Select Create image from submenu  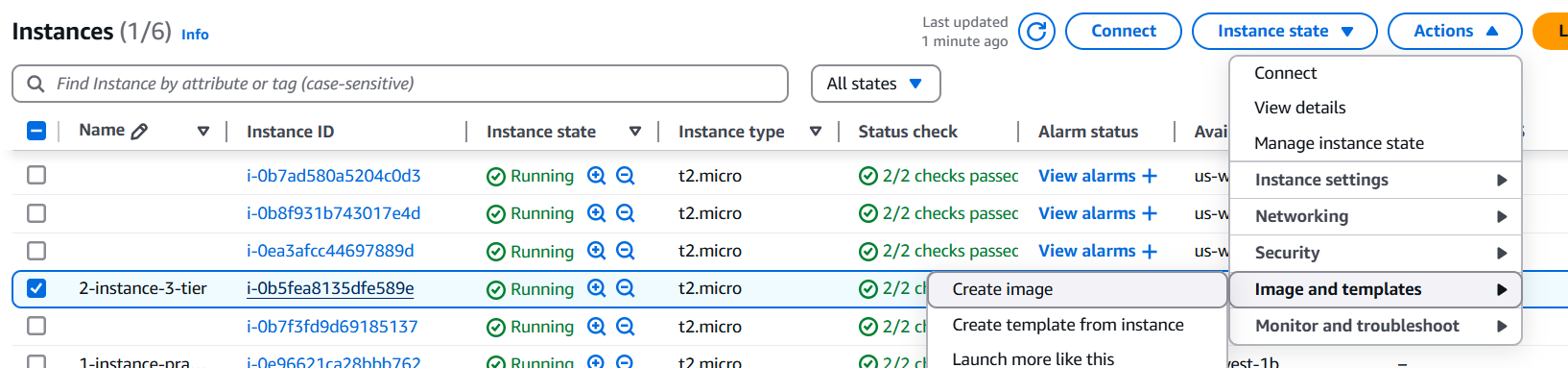click(x=1078, y=289)
